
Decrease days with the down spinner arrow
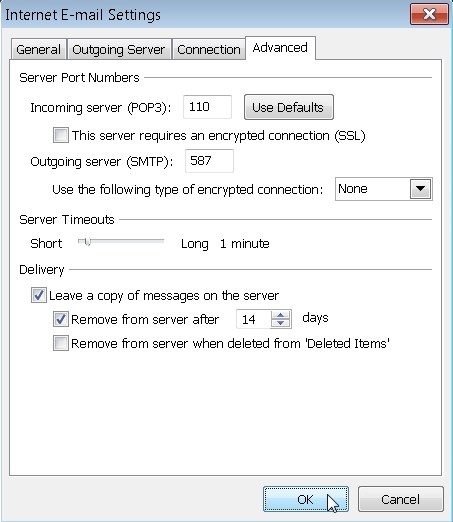tap(281, 323)
